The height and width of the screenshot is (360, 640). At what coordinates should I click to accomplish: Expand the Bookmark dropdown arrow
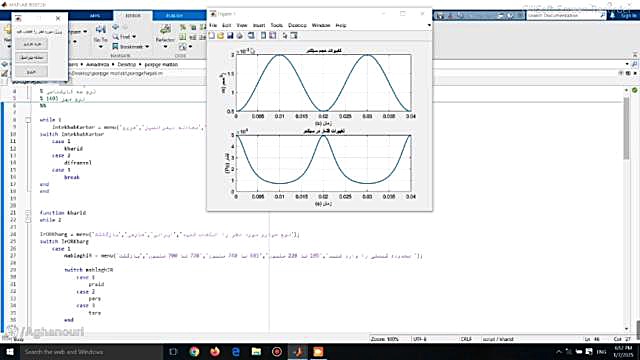click(147, 47)
